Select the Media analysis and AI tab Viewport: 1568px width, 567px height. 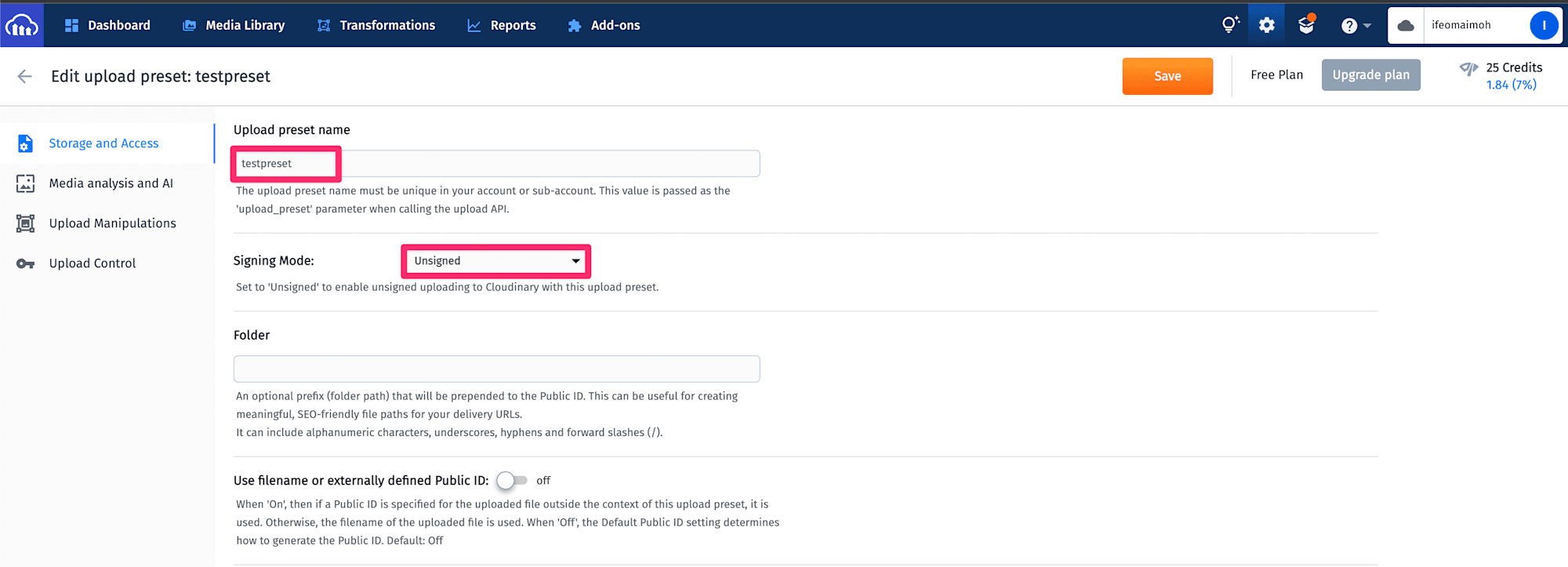point(107,184)
